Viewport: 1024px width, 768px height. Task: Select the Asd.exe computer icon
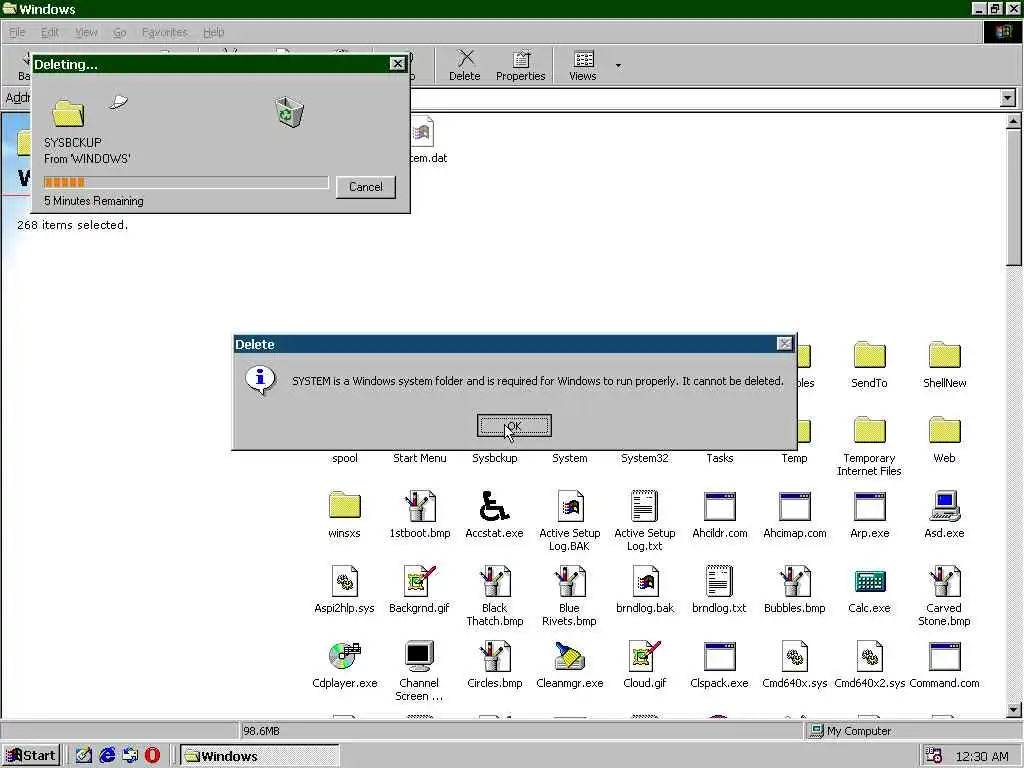click(944, 505)
